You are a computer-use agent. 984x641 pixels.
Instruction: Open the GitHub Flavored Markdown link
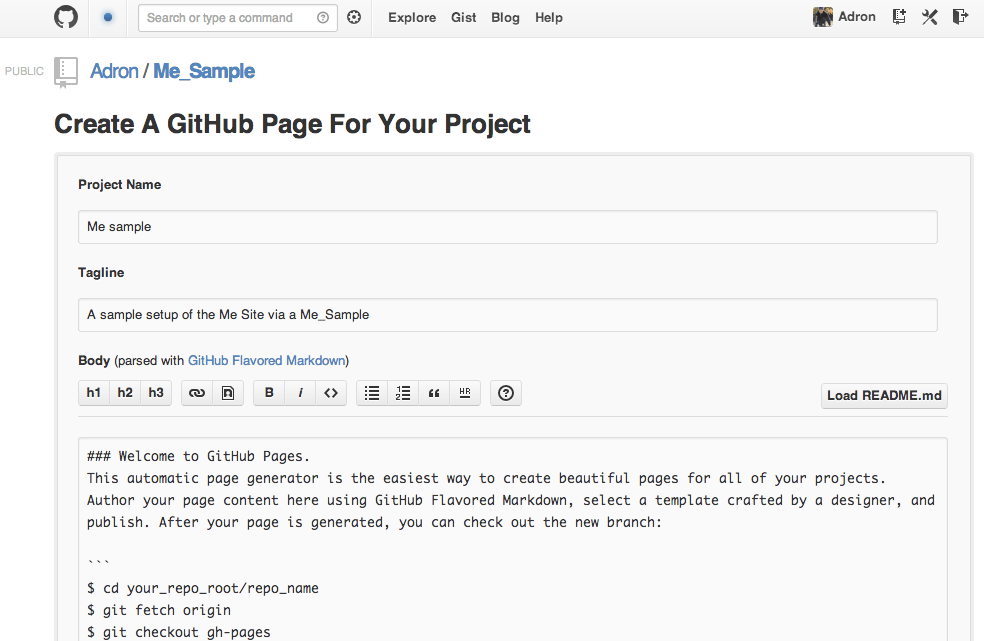click(266, 360)
